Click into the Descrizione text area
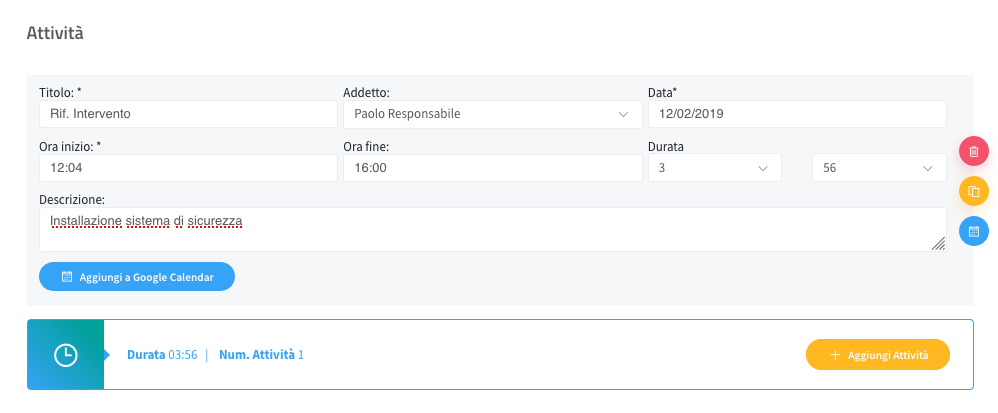Screen dimensions: 998x413 [x=493, y=229]
